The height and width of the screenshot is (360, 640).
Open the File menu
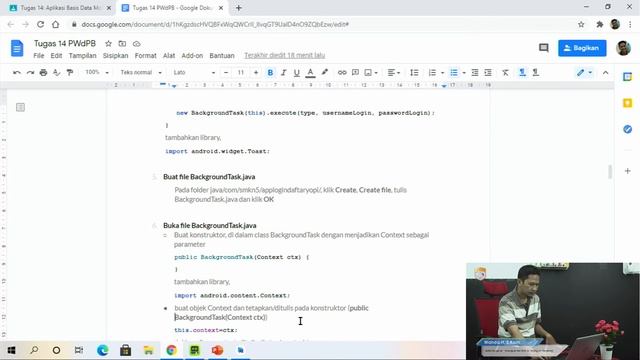point(39,56)
